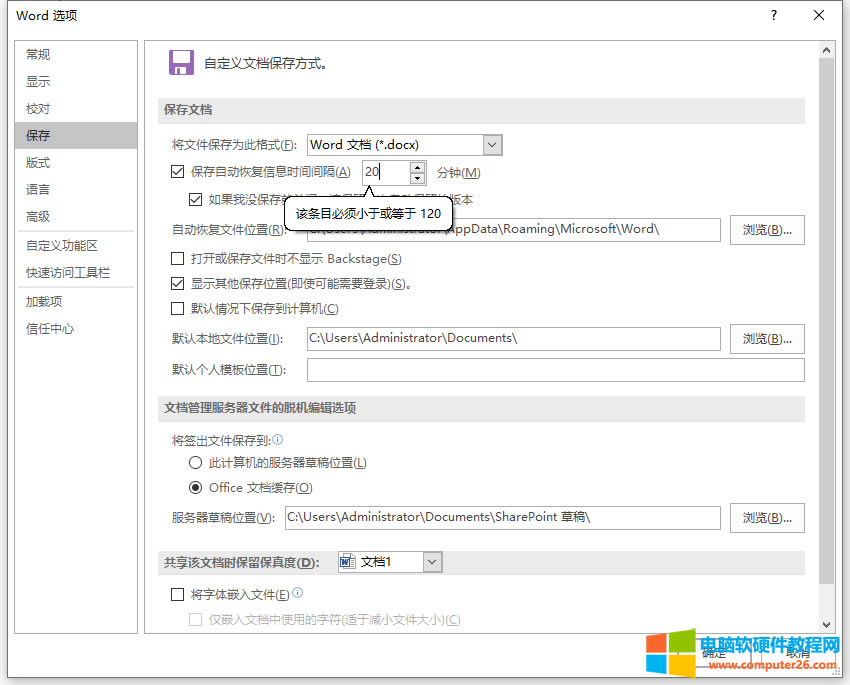The width and height of the screenshot is (850, 685).
Task: Click 浏览 button for 服务器草稿位置
Action: (x=766, y=517)
